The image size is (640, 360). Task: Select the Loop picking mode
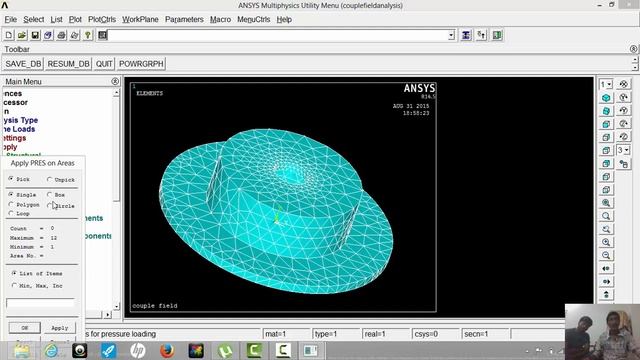point(11,213)
